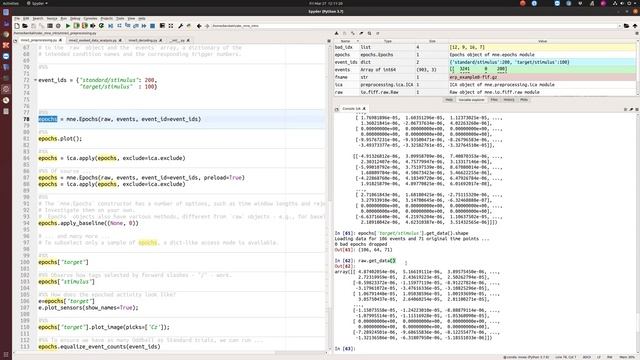Sort variables by the Type column header

387,41
